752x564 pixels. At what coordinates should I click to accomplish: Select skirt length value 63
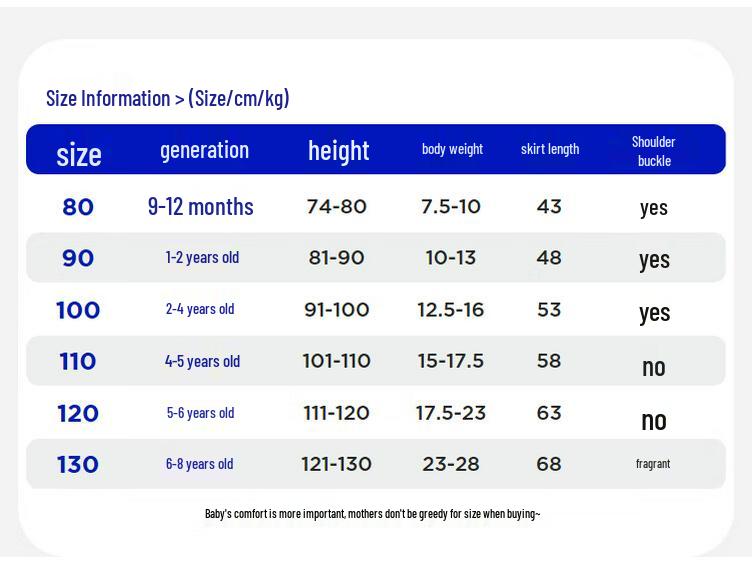tap(549, 413)
